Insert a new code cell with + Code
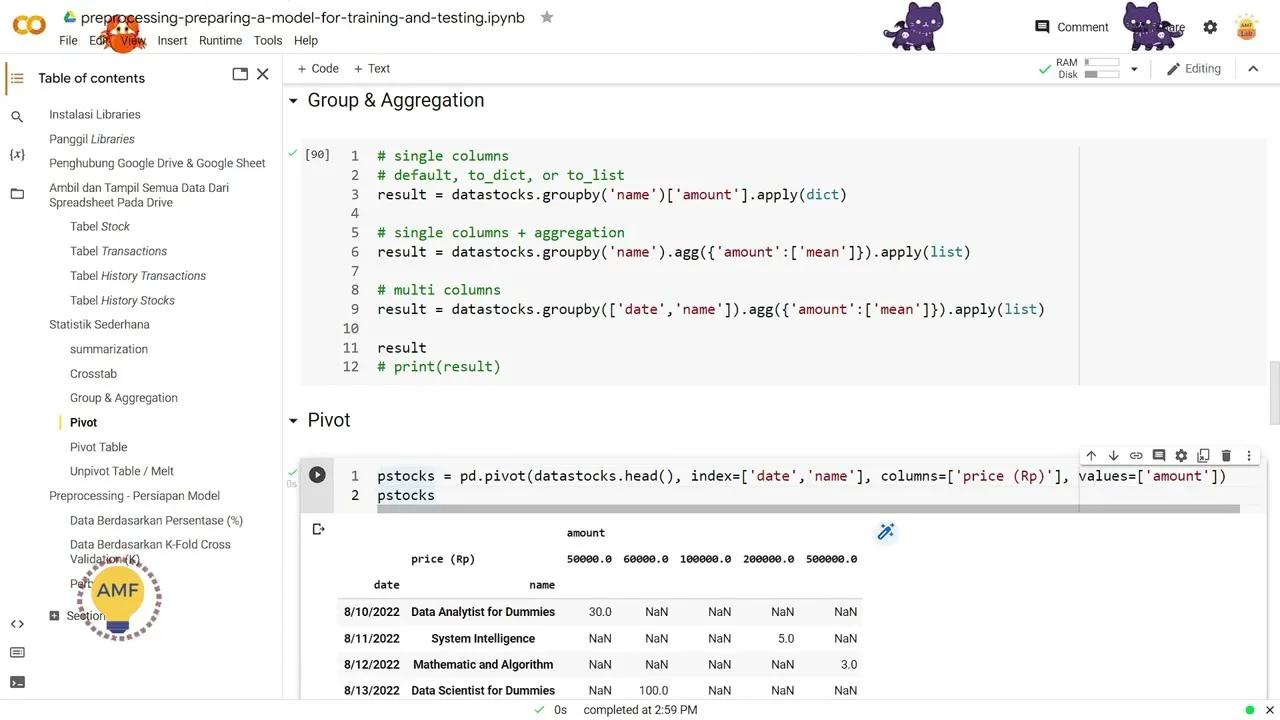The height and width of the screenshot is (720, 1280). point(317,68)
